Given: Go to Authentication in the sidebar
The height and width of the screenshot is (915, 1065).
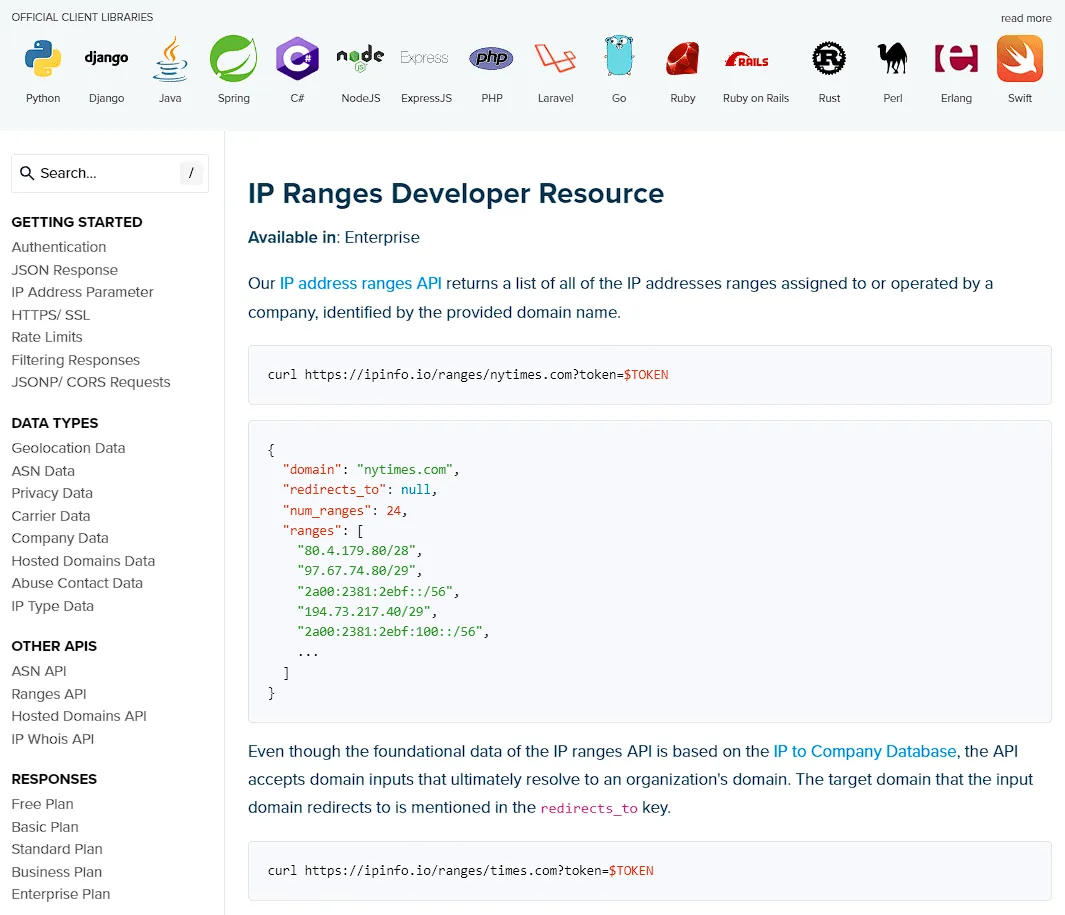Looking at the screenshot, I should (x=59, y=247).
